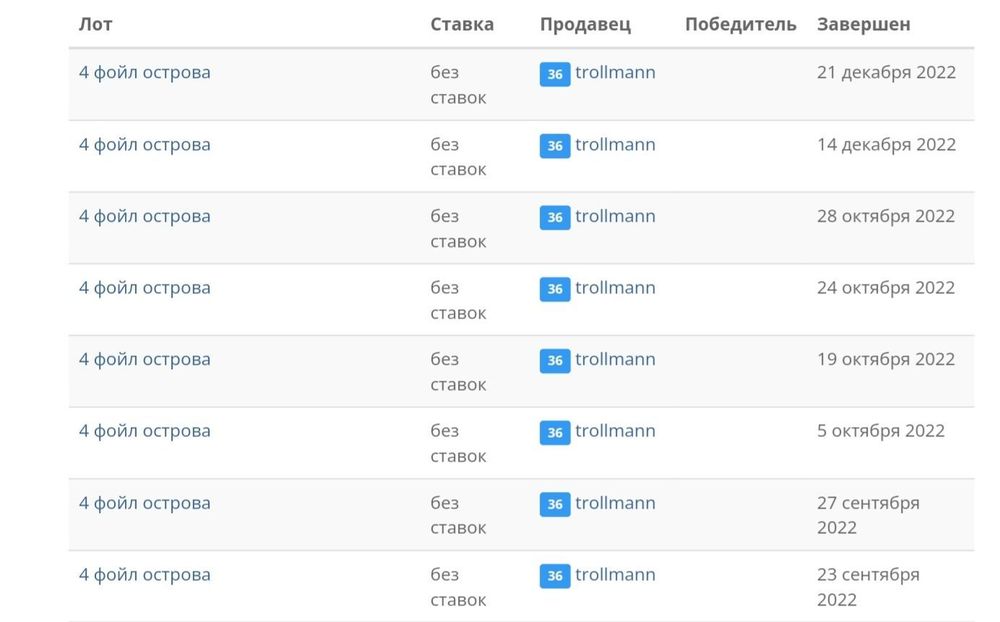
Task: Open the lot '4 фойл острова' ended 5 октября 2022
Action: click(x=145, y=431)
